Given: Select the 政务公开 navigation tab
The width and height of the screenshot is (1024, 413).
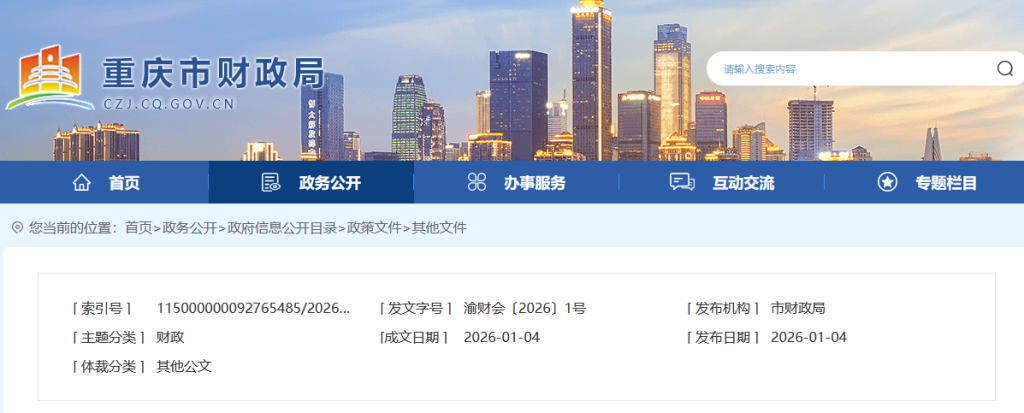Looking at the screenshot, I should point(329,183).
